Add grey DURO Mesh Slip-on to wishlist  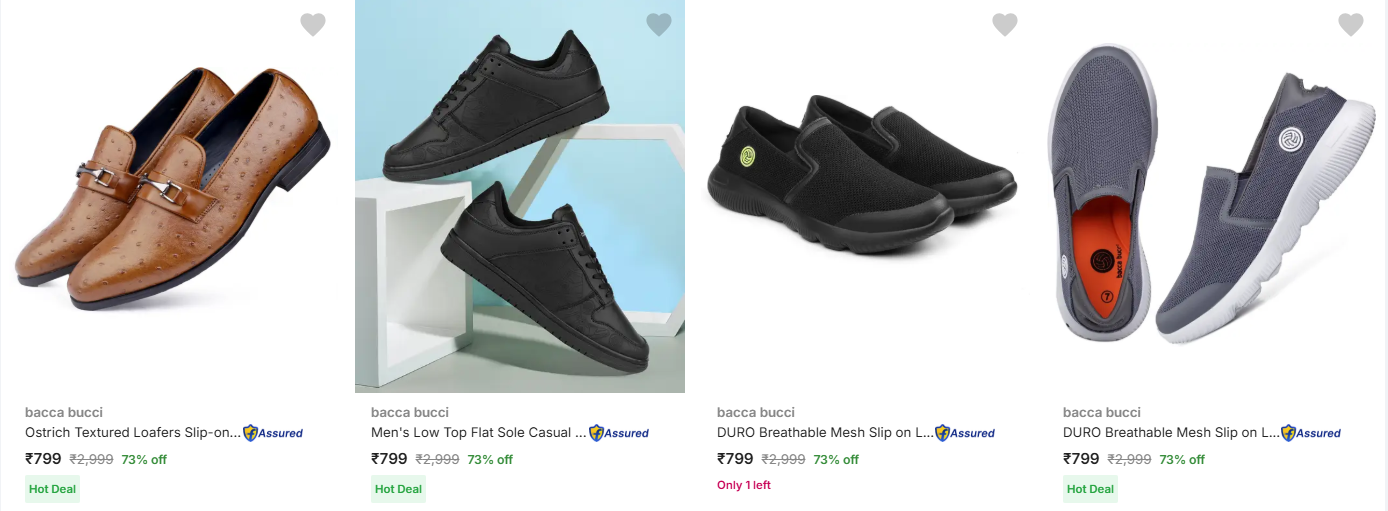1351,25
